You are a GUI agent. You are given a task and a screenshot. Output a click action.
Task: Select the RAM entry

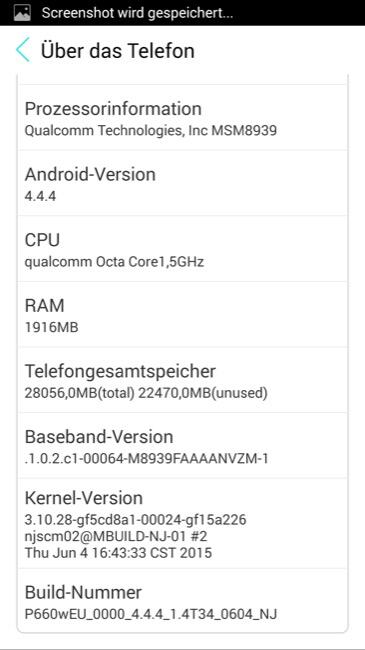click(182, 314)
